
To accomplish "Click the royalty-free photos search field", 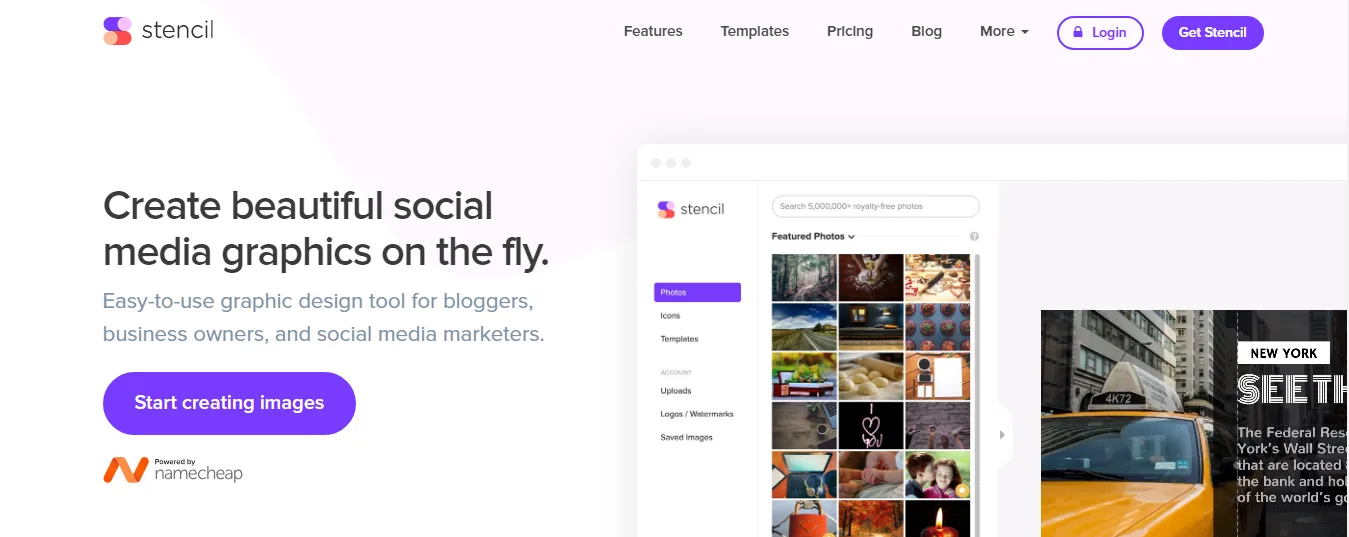I will 875,206.
